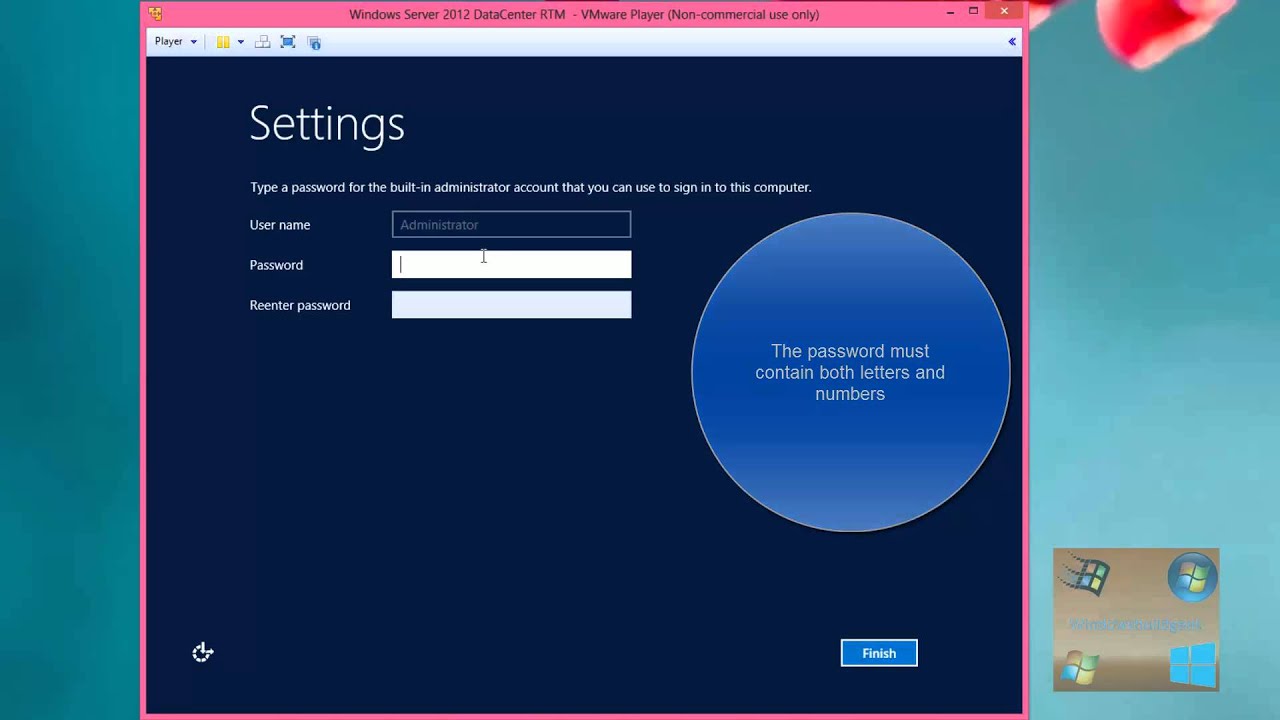Click the password requirements hint text
This screenshot has width=1280, height=720.
(x=850, y=372)
